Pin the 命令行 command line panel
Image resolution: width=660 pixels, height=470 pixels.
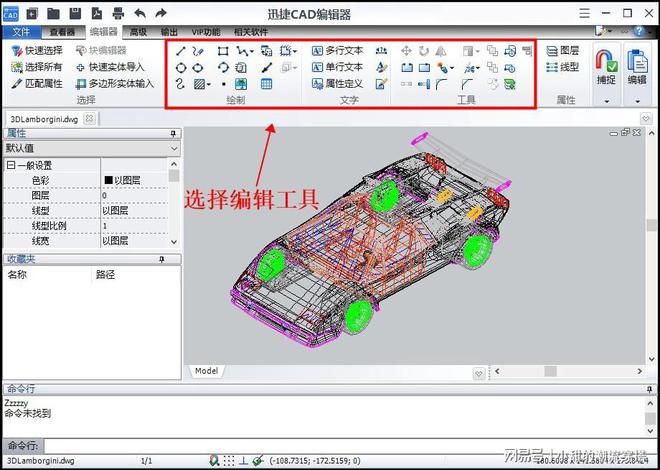[x=649, y=390]
